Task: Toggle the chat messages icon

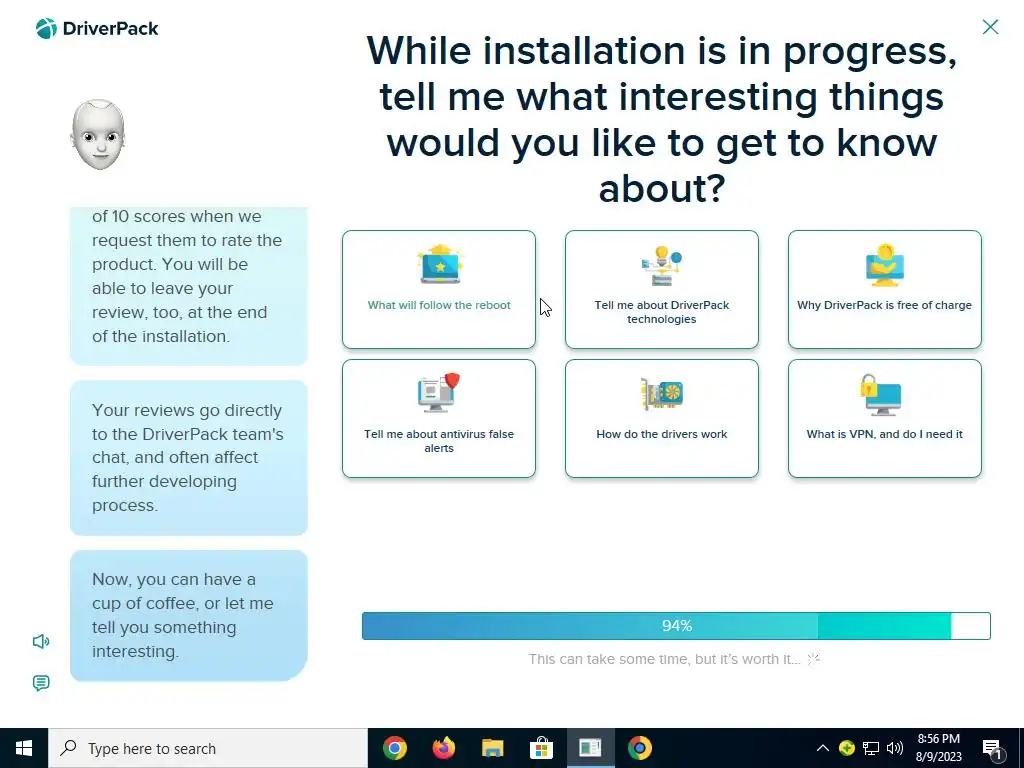Action: point(40,683)
